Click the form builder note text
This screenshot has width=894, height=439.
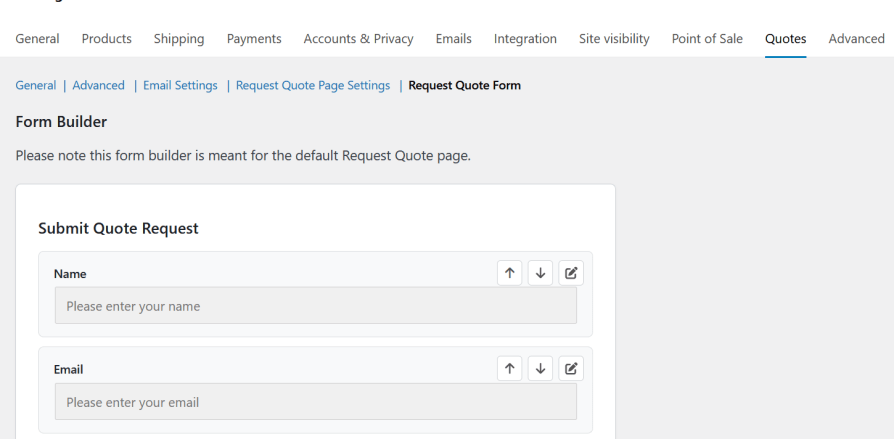pos(243,156)
